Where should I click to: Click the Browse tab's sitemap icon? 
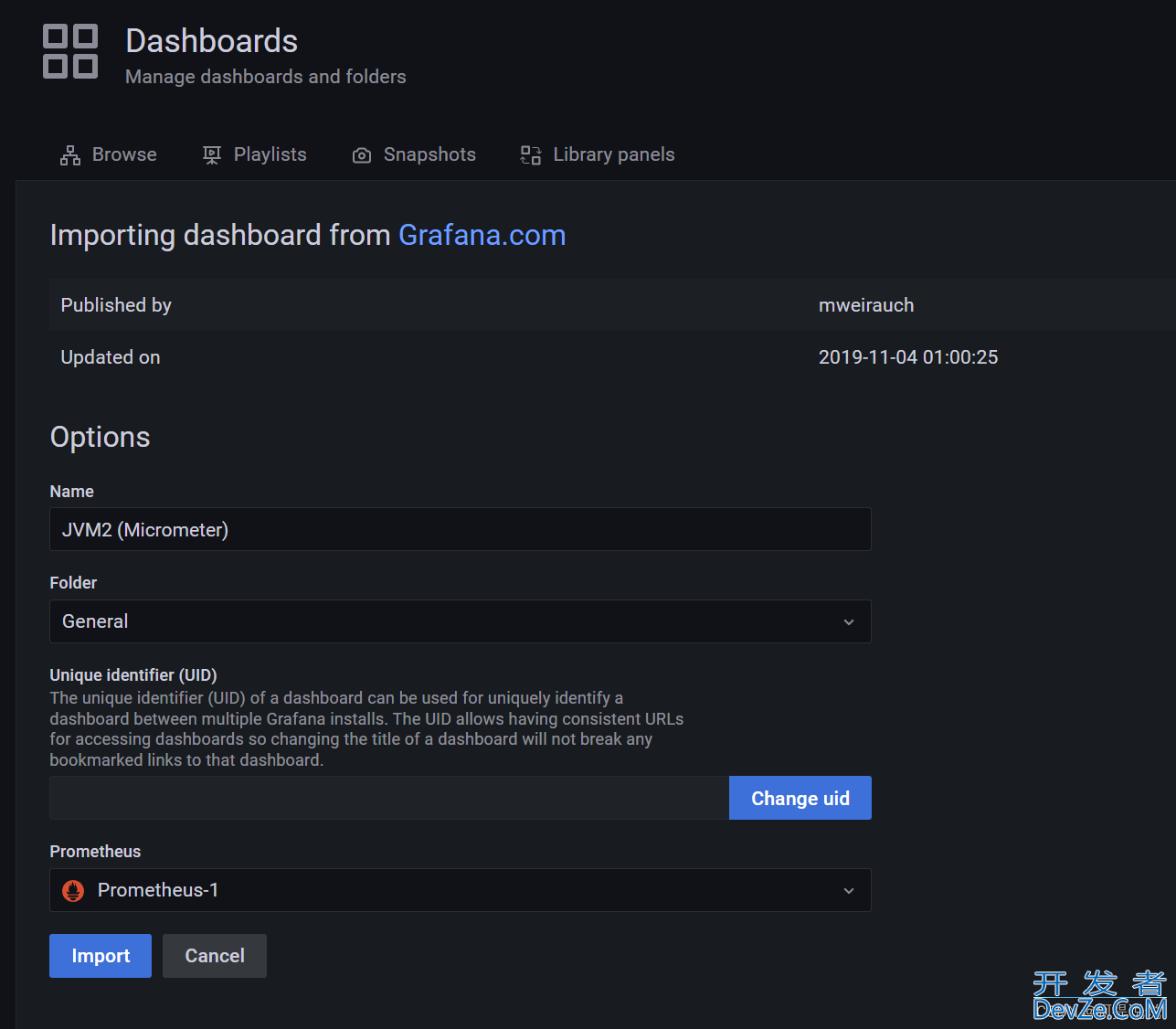point(70,155)
